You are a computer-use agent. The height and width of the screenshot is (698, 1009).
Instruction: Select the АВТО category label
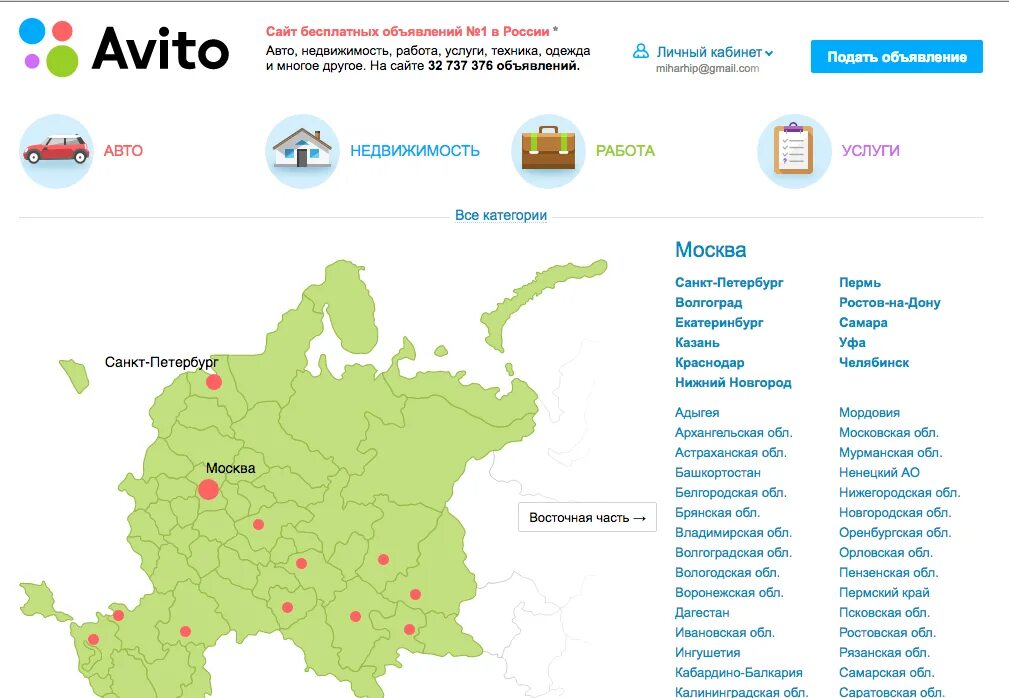tap(123, 151)
